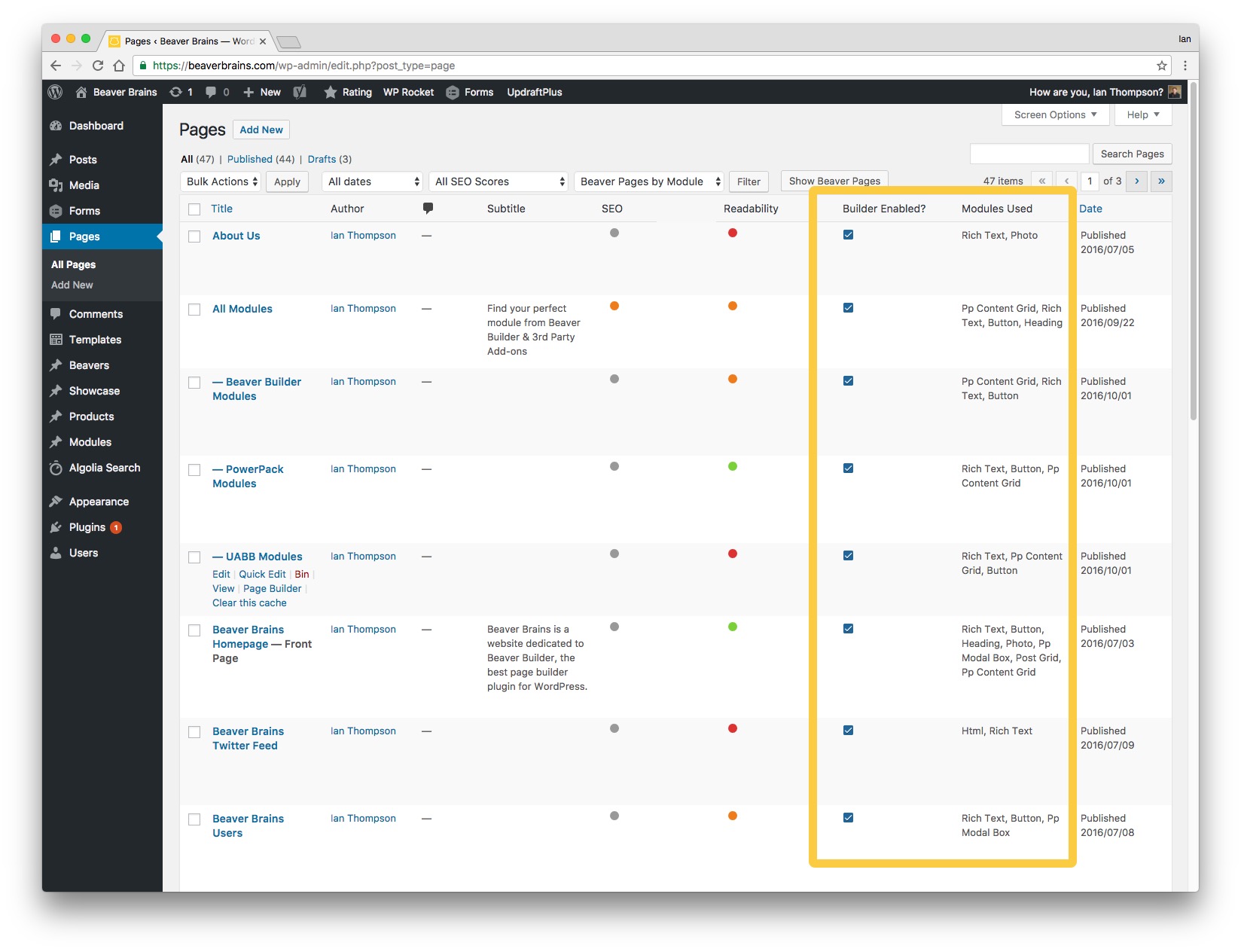Click the Templates icon in sidebar
Screen dimensions: 1241x952
56,340
